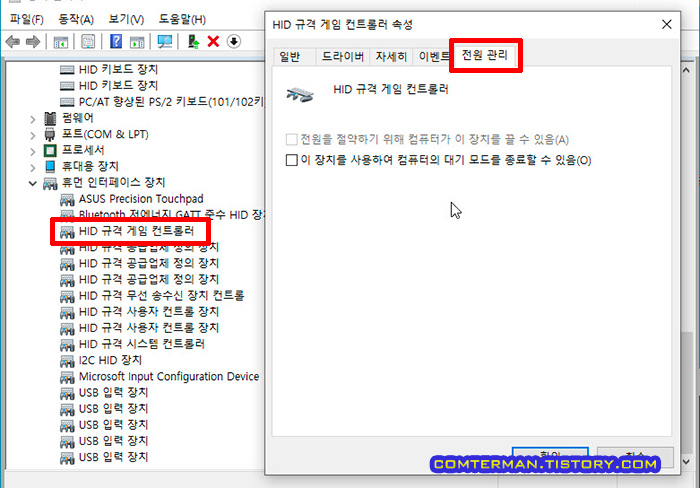Click the 휴먼 인터페이스 장치 category icon
This screenshot has height=488, width=700.
(50, 183)
